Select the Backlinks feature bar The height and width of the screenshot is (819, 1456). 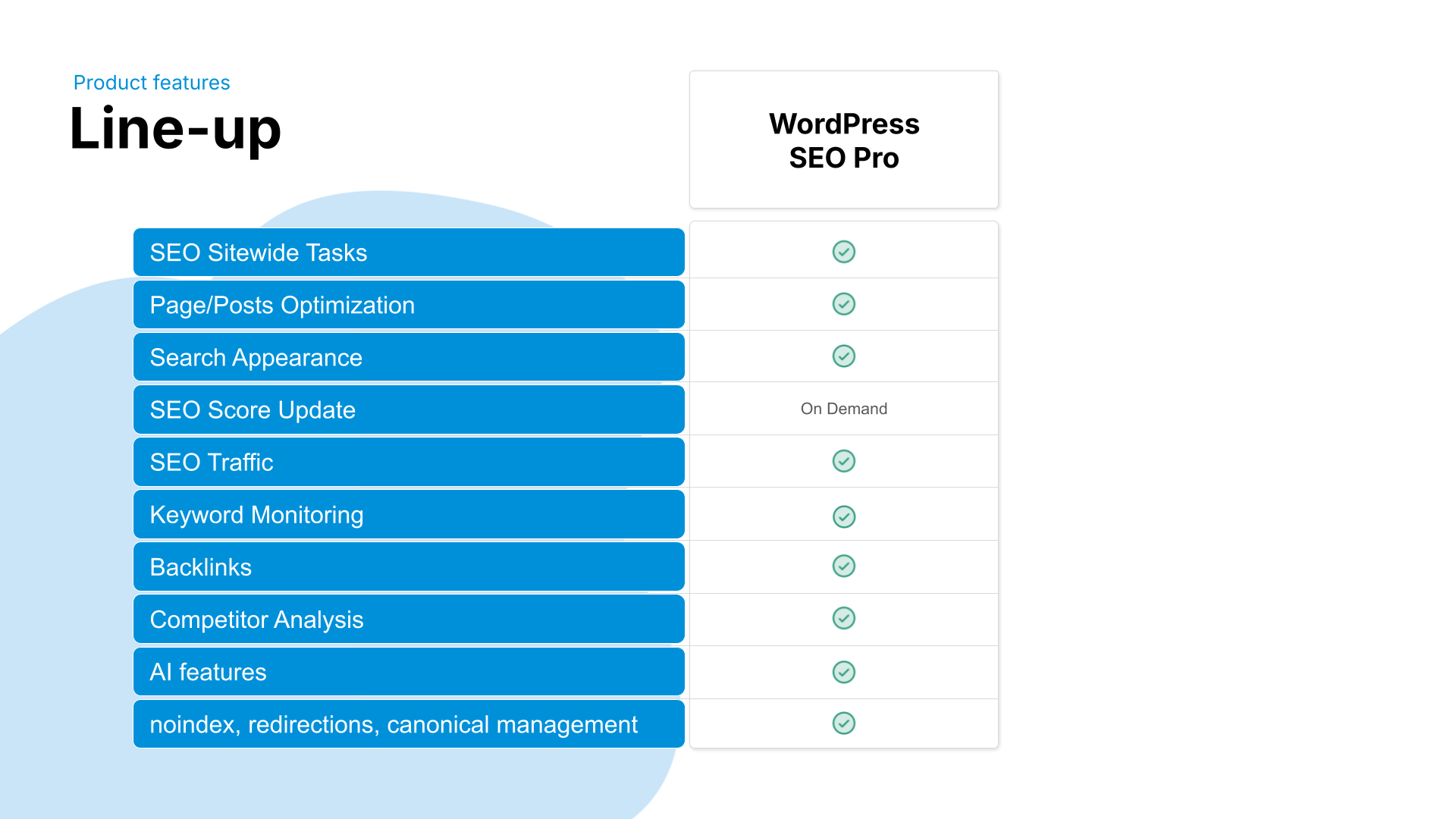[x=409, y=567]
